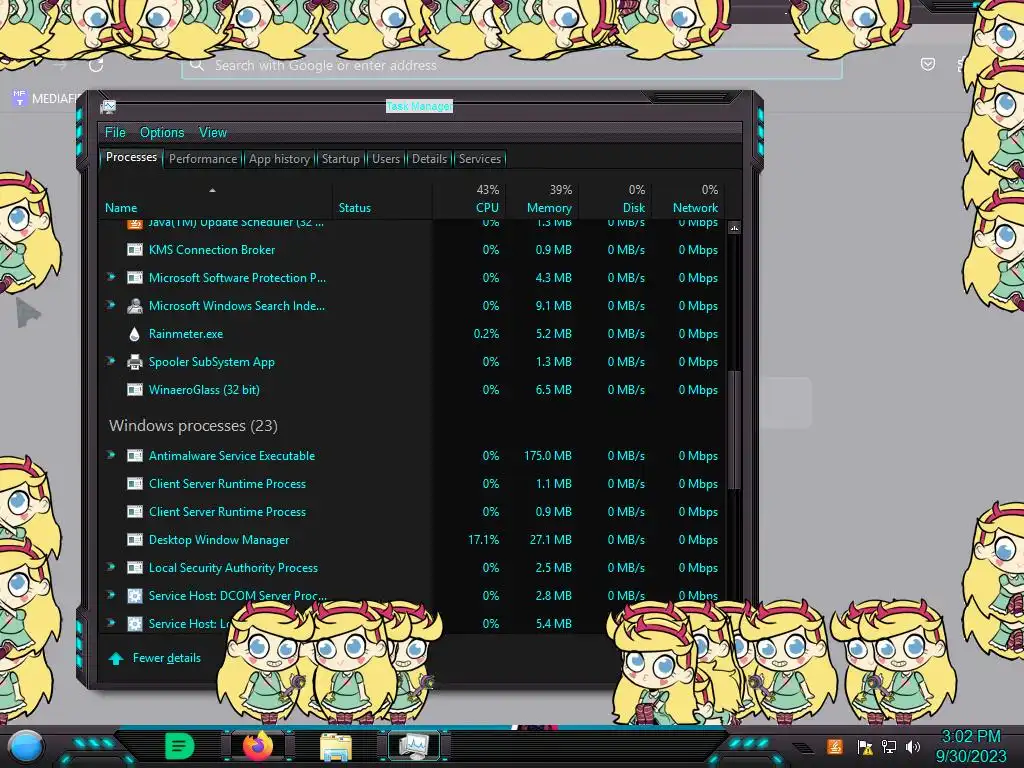This screenshot has height=768, width=1024.
Task: Click the 17.1% CPU value
Action: [x=483, y=540]
